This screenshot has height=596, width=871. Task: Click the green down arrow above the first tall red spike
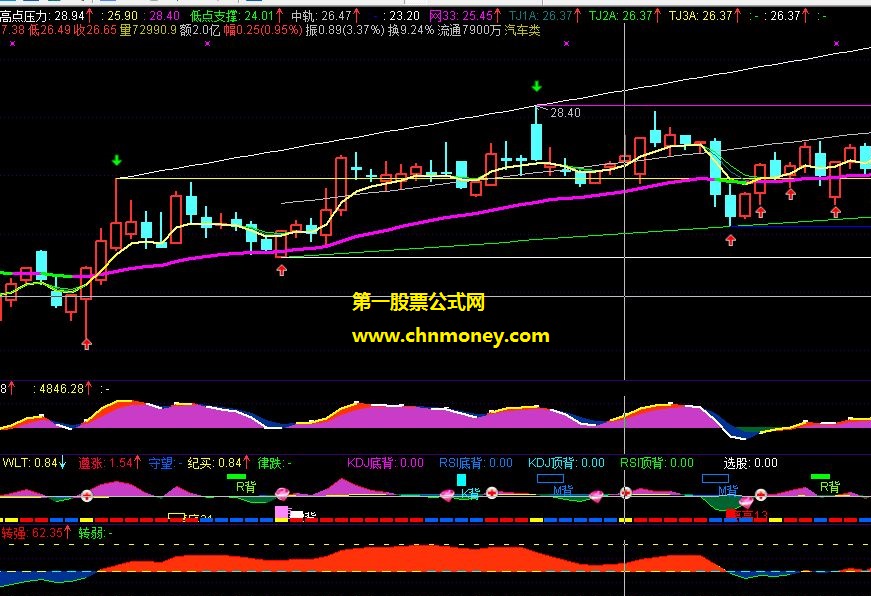pos(116,161)
